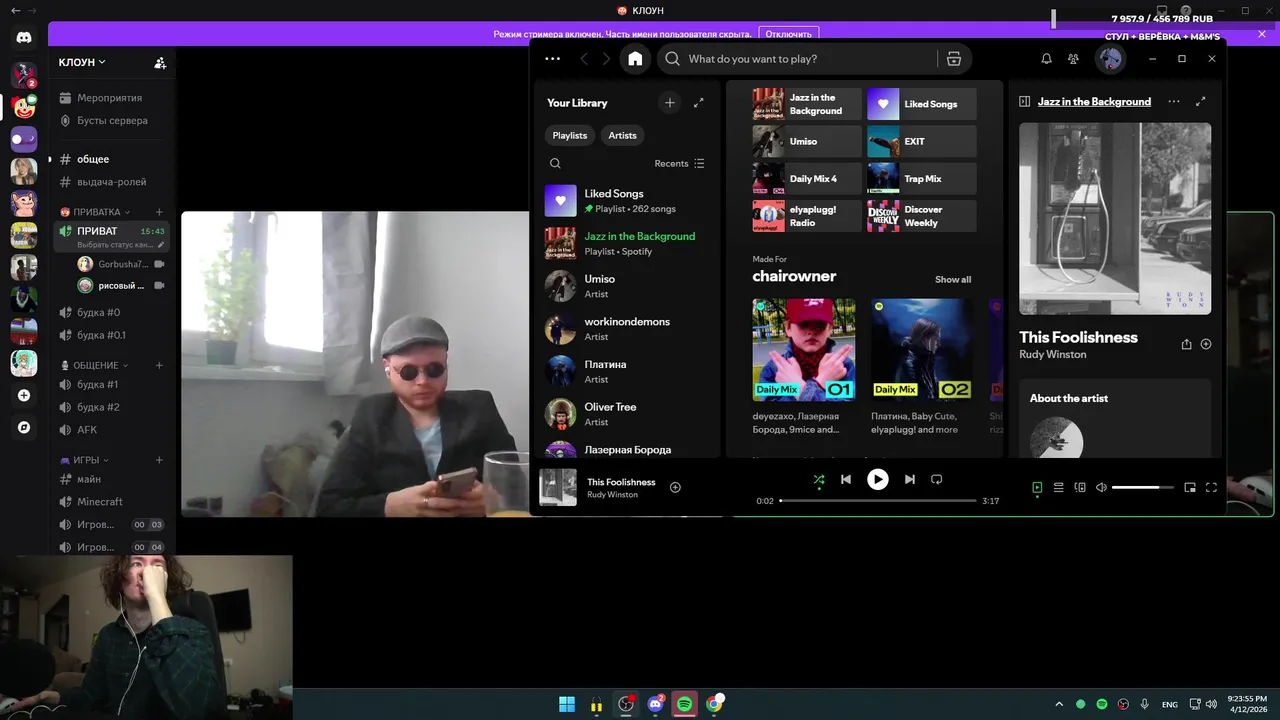Toggle Now Playing view button
Screen dimensions: 1280x720
pyautogui.click(x=1037, y=488)
